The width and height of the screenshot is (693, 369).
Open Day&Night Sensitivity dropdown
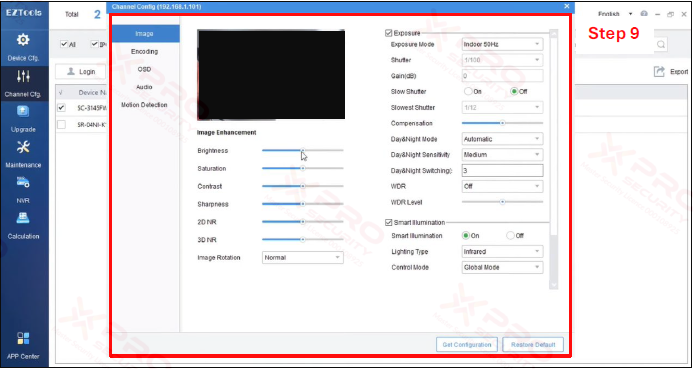502,155
